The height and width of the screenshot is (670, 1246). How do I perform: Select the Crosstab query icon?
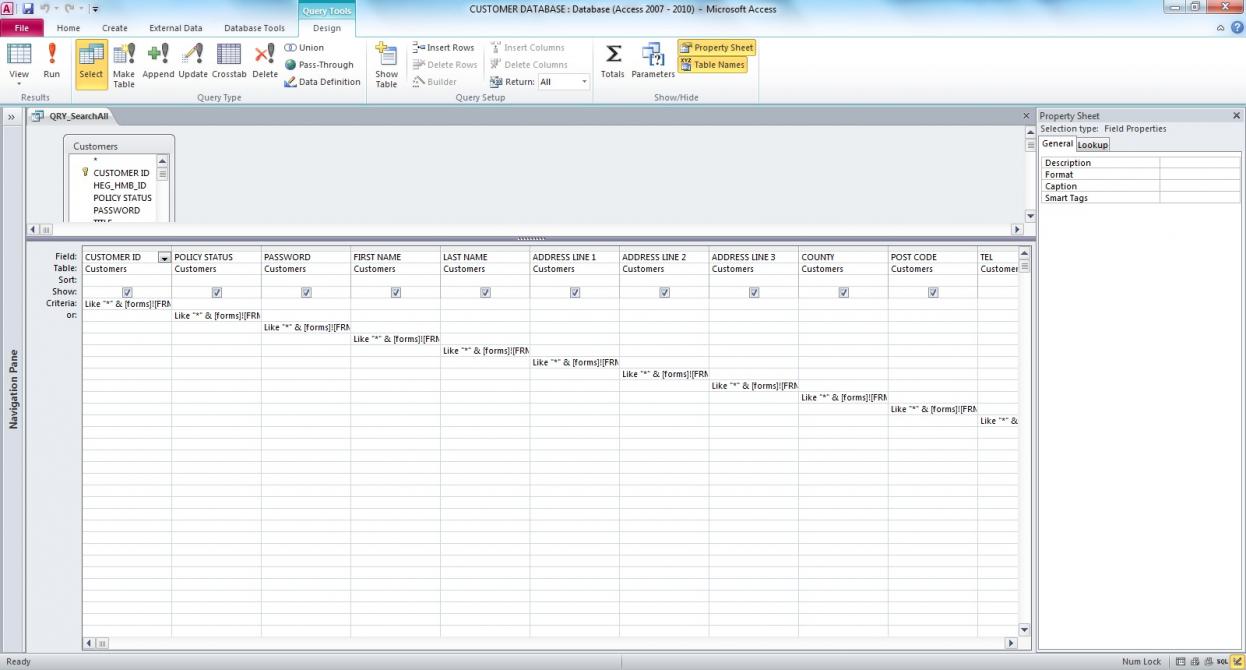point(229,60)
